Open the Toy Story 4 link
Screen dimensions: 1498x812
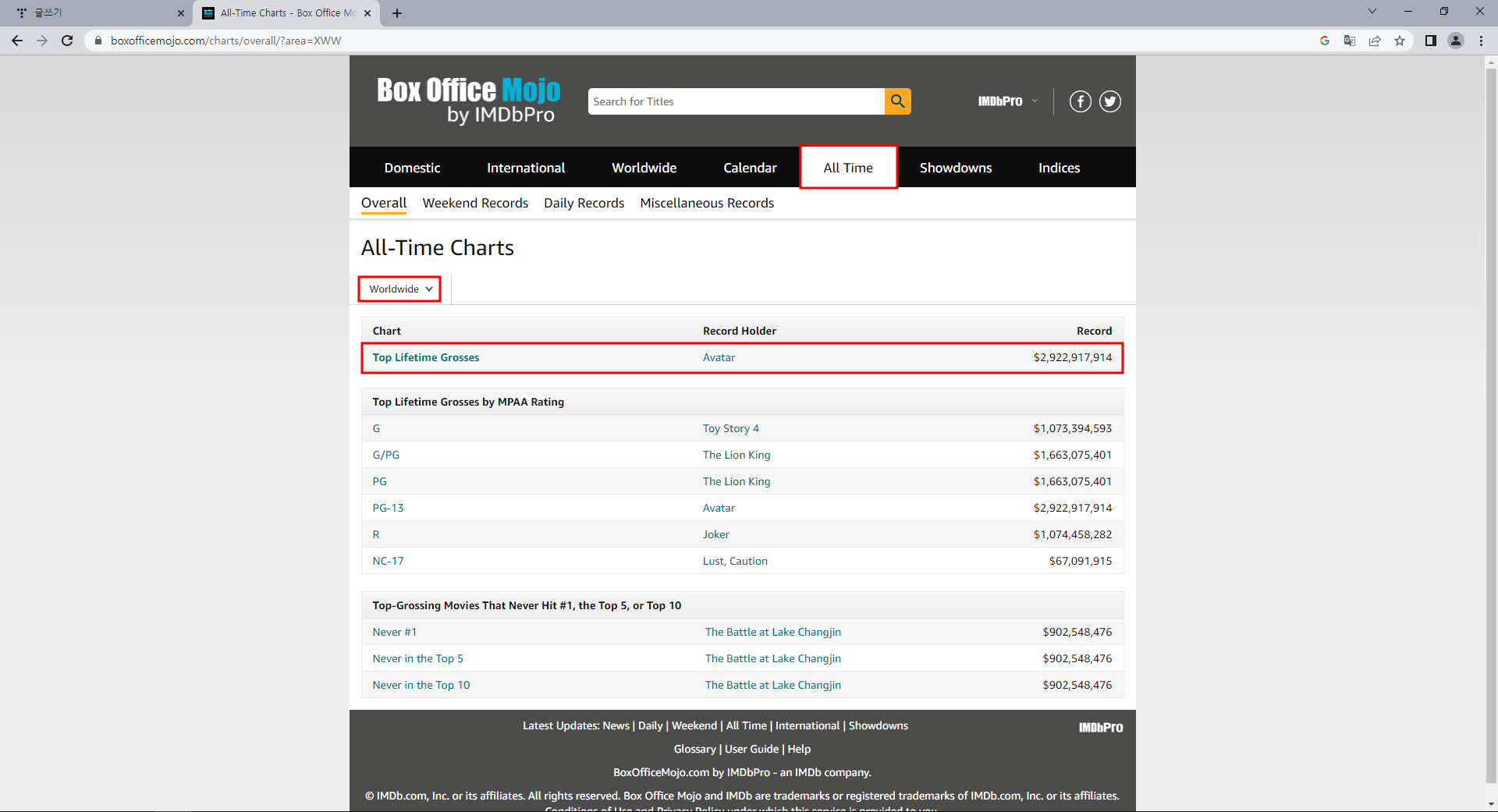click(730, 428)
